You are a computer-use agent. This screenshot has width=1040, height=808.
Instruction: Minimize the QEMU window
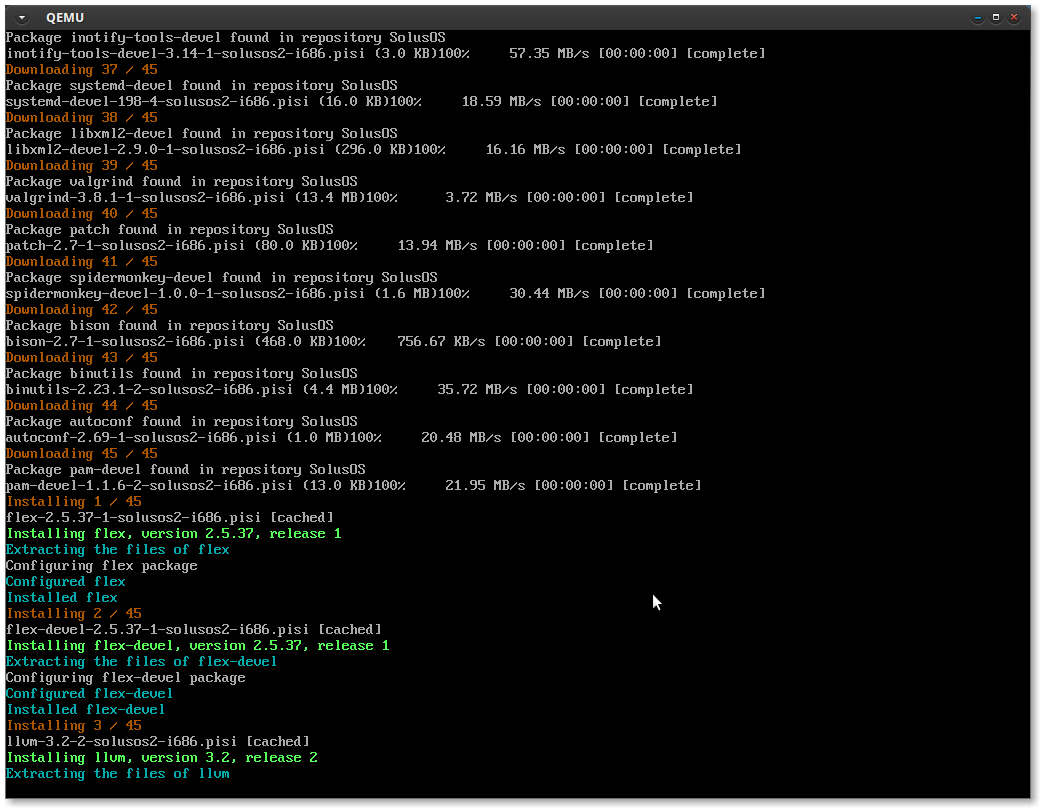pos(978,17)
